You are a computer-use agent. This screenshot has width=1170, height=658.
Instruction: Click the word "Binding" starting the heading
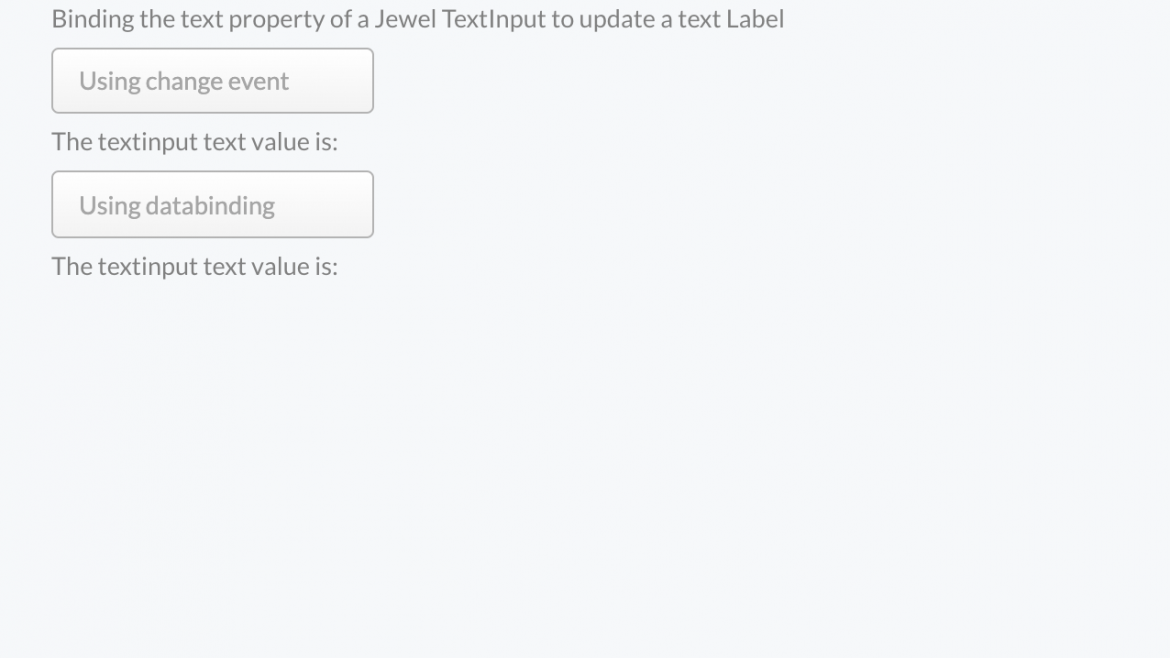[92, 19]
